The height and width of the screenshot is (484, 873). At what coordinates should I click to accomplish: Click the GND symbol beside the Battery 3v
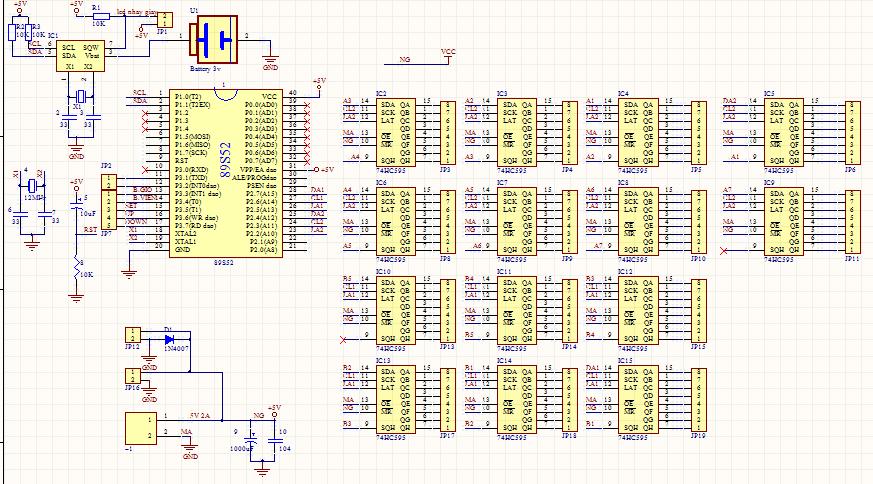(271, 62)
